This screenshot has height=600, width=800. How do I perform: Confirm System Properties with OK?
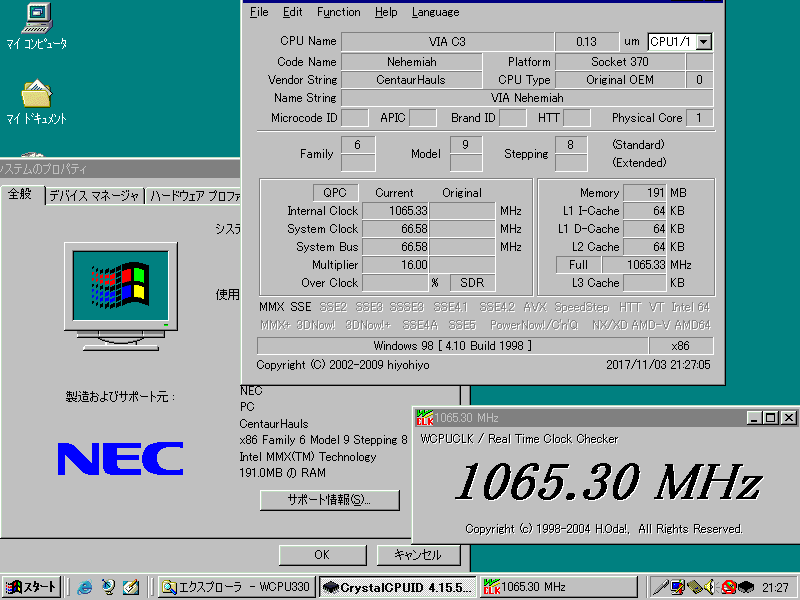click(x=322, y=555)
